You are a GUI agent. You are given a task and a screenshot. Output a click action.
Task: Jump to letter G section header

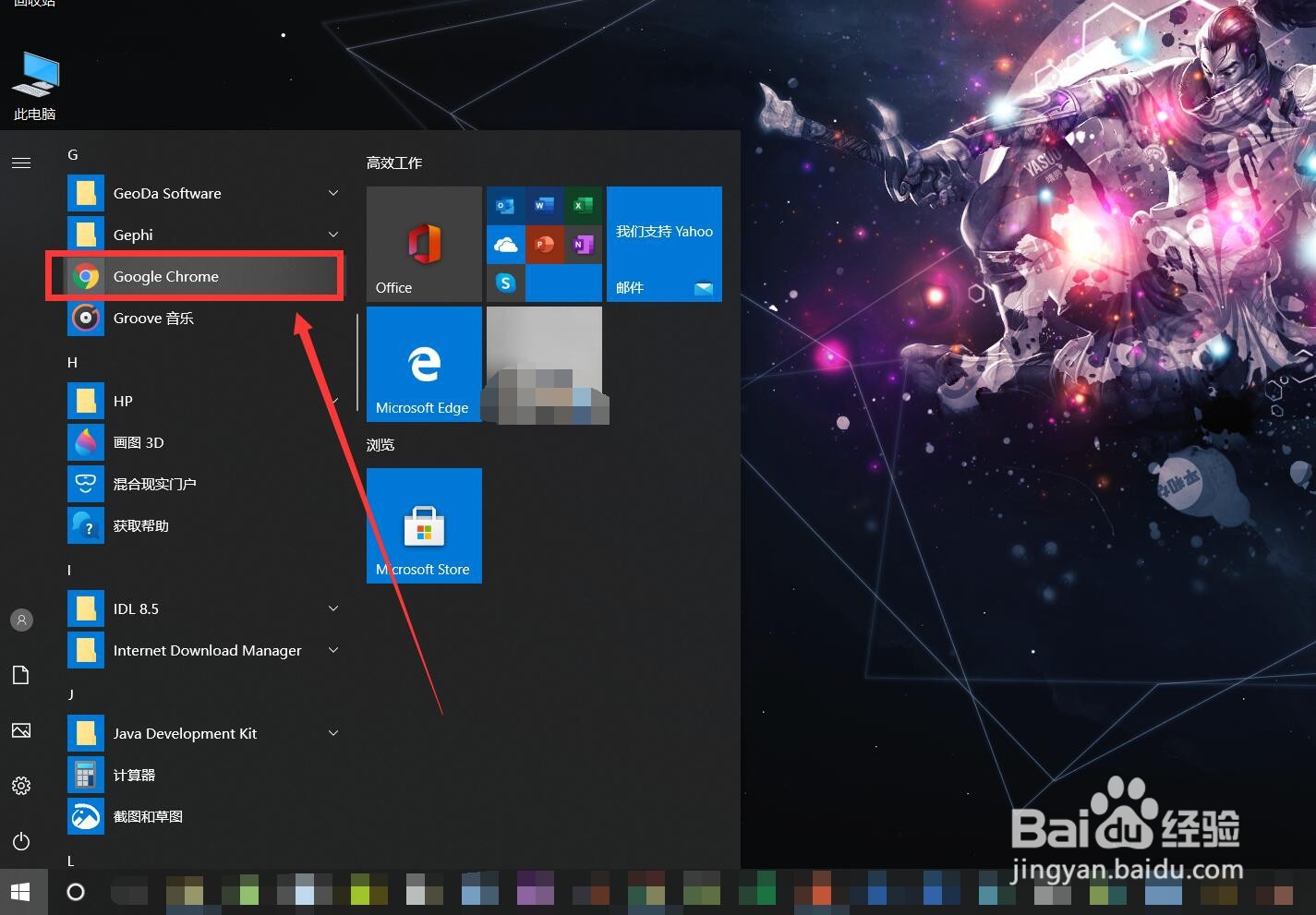73,154
